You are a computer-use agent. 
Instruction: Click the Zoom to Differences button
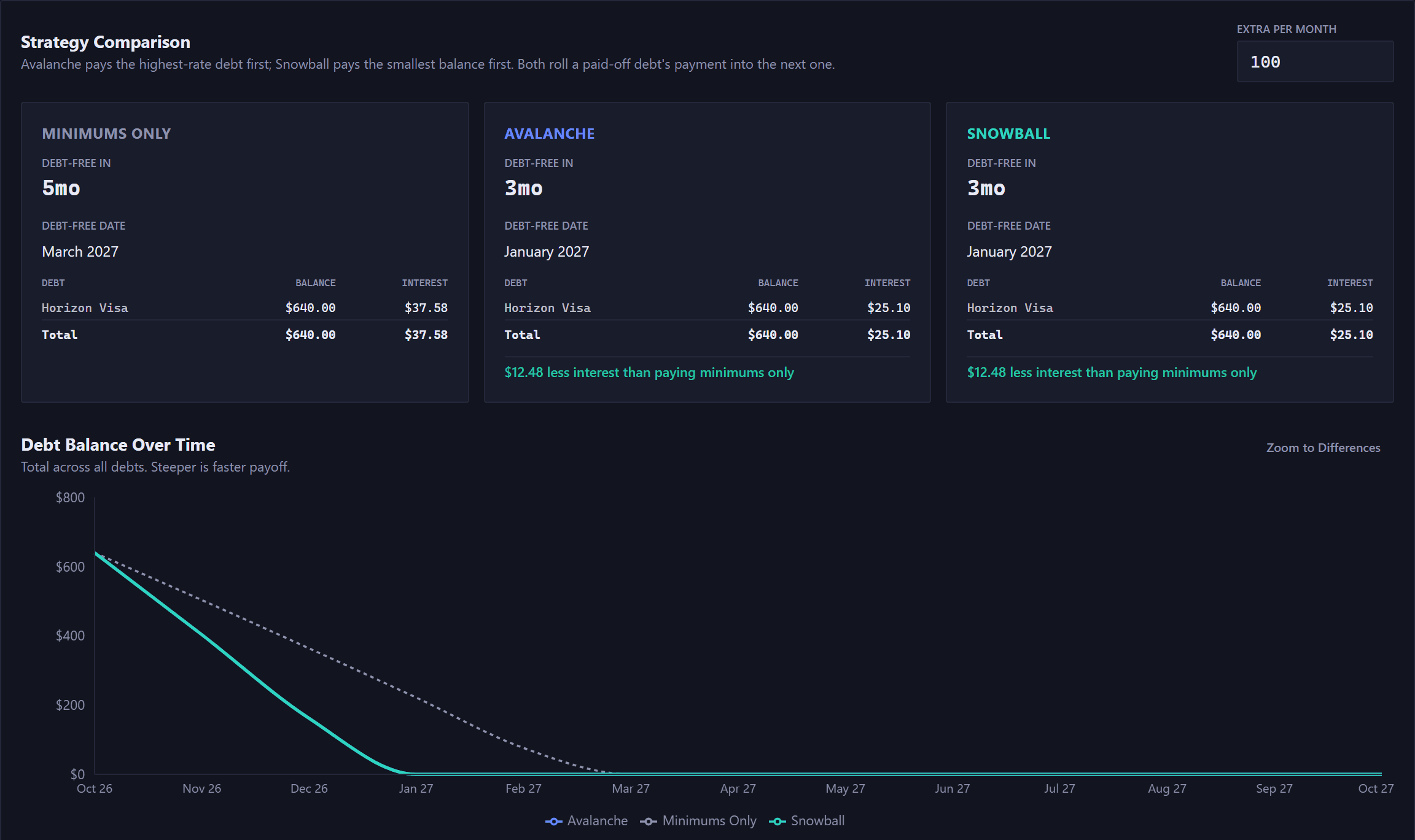(x=1323, y=448)
